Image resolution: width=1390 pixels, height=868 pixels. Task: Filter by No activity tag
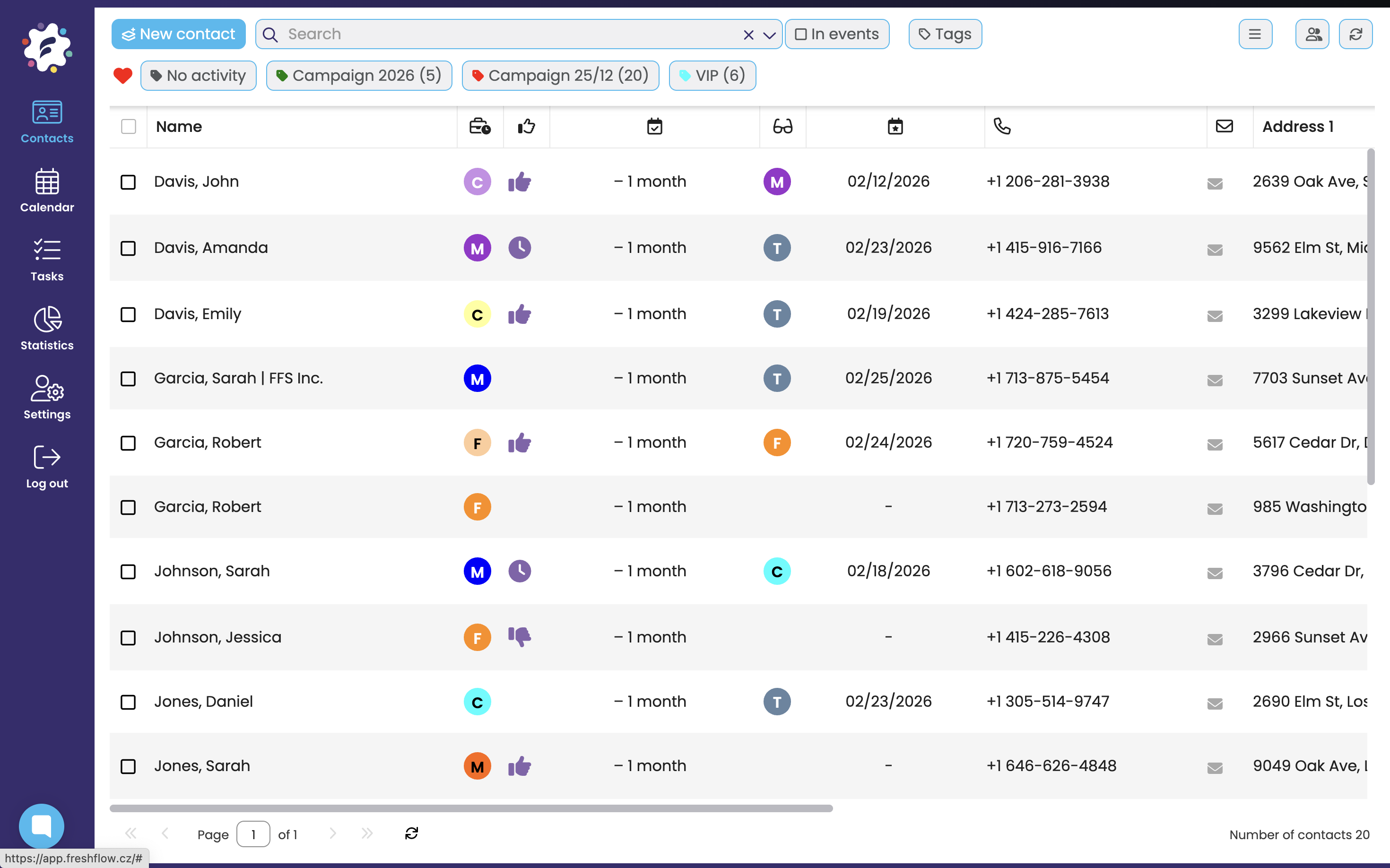pyautogui.click(x=199, y=76)
